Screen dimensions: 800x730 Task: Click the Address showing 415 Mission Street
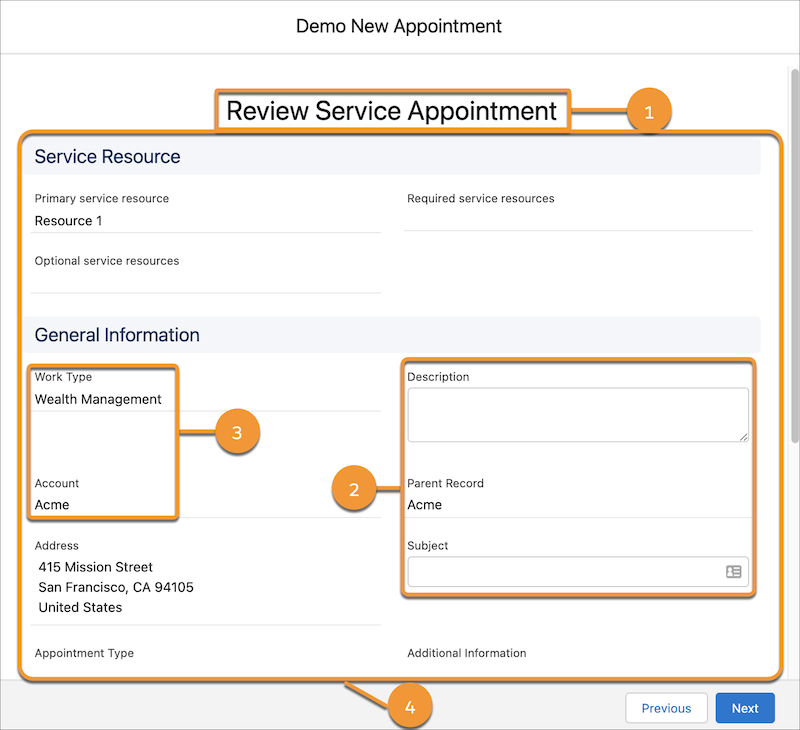[x=95, y=567]
